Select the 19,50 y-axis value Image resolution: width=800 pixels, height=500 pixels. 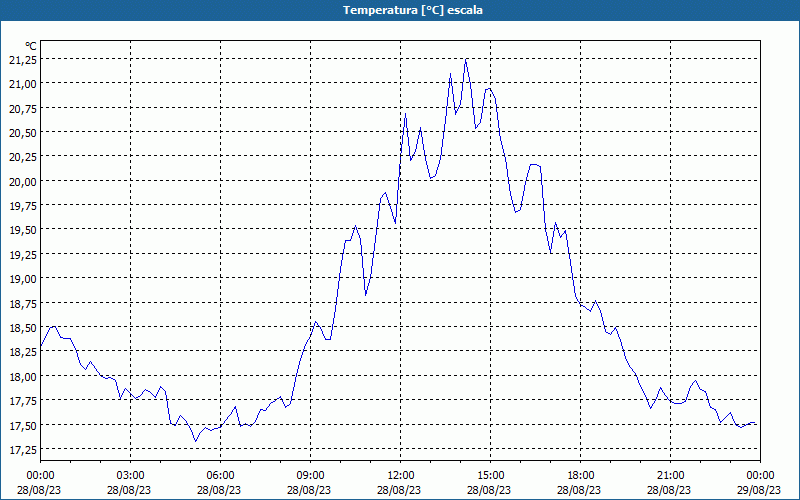(x=23, y=230)
